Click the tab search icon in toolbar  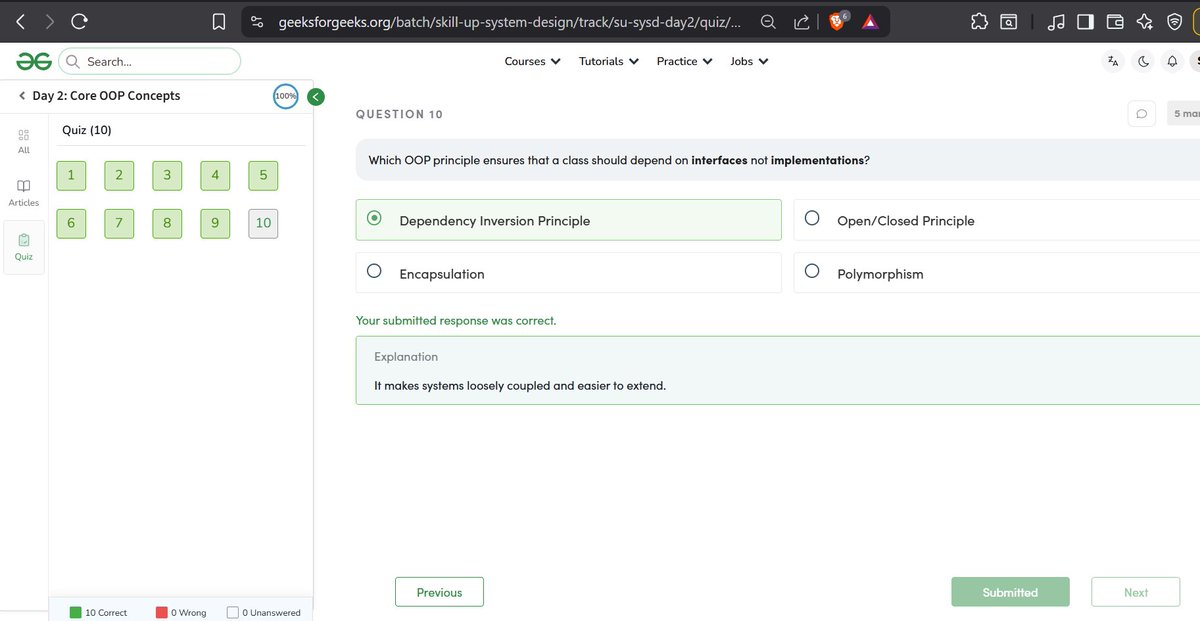[1009, 21]
